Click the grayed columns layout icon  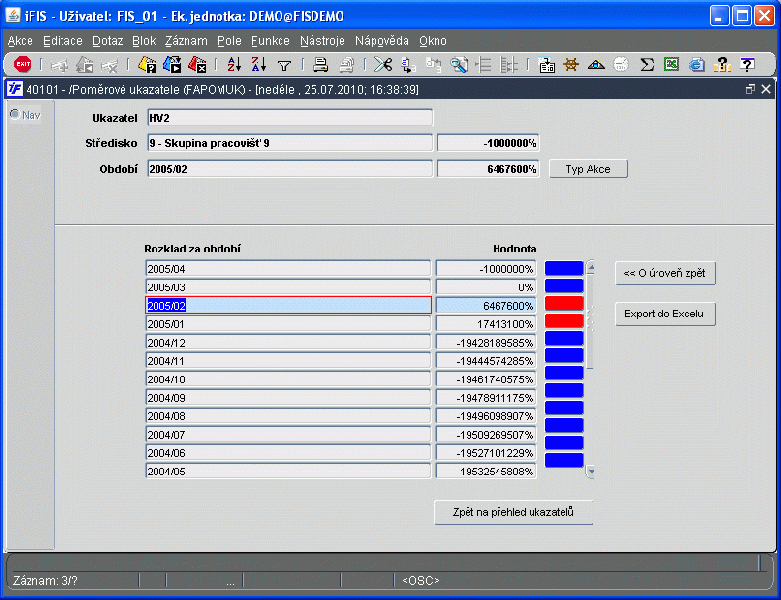pos(509,65)
